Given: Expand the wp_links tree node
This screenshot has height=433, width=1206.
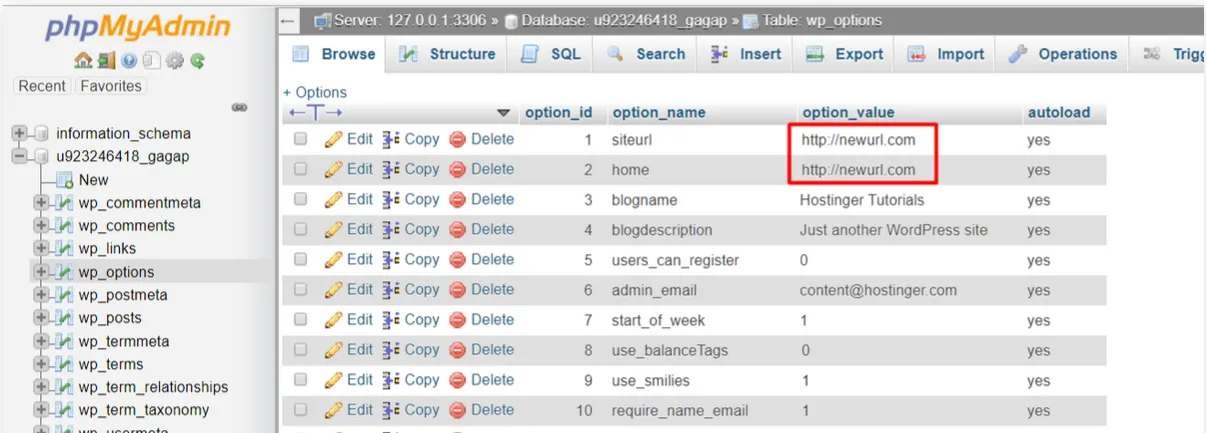Looking at the screenshot, I should point(42,249).
